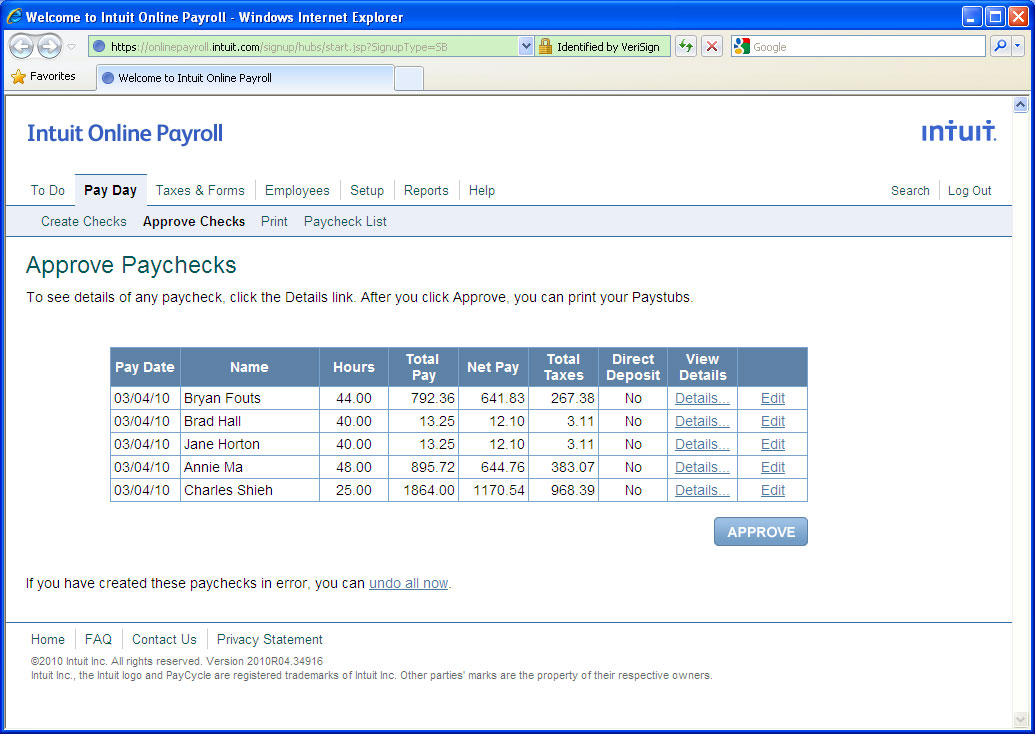Go to Approve Checks subtab
The image size is (1035, 734).
pos(194,221)
